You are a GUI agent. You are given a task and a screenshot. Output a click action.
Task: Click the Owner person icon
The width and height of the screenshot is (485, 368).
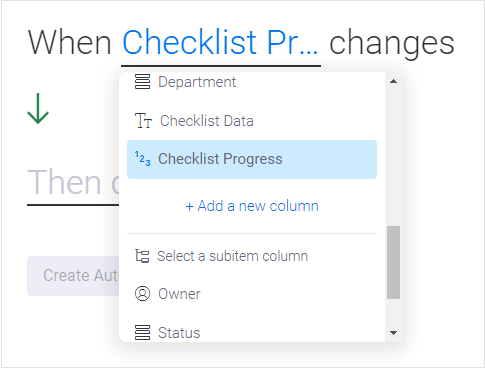point(142,294)
